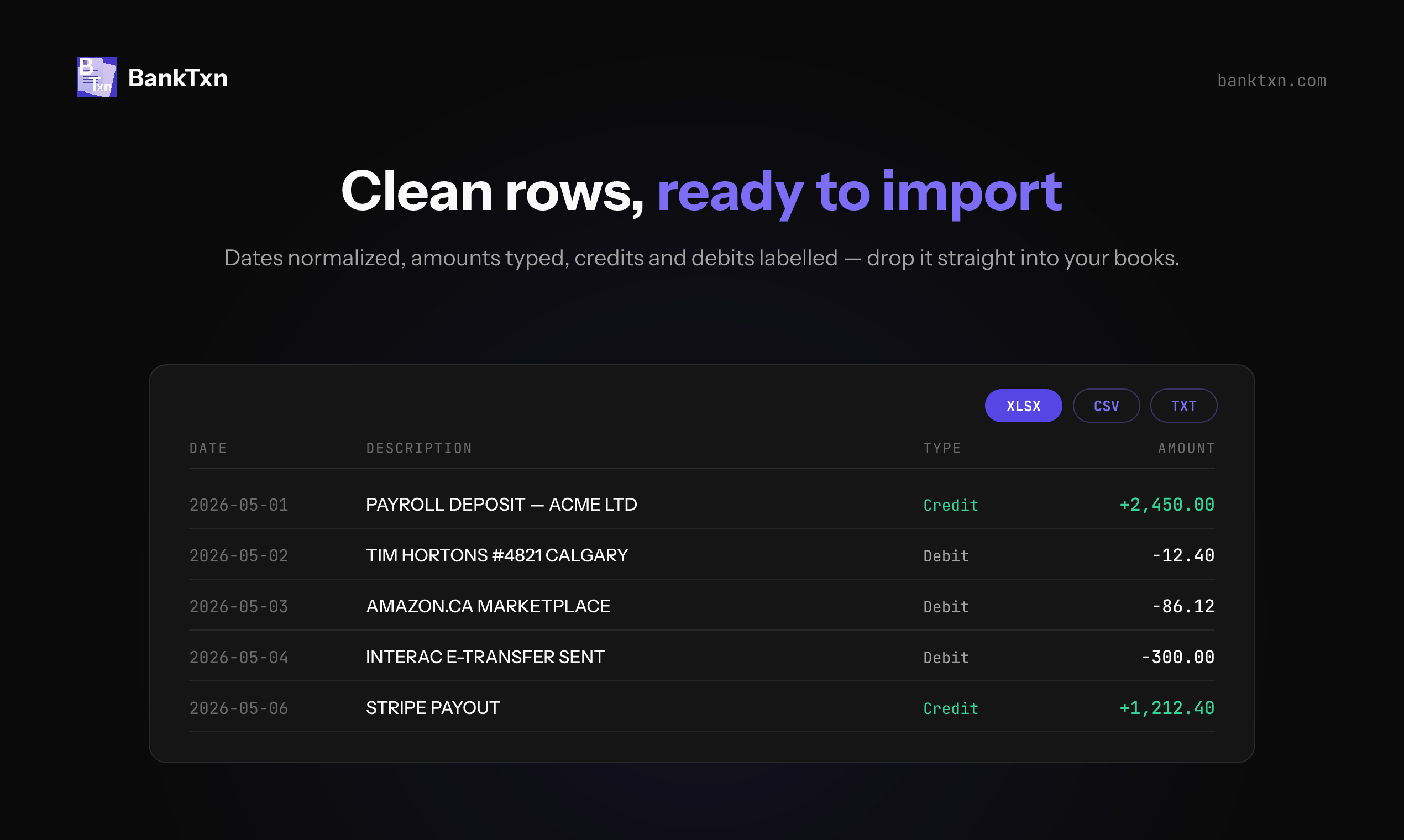Viewport: 1404px width, 840px height.
Task: Choose the TXT export format
Action: (1183, 406)
